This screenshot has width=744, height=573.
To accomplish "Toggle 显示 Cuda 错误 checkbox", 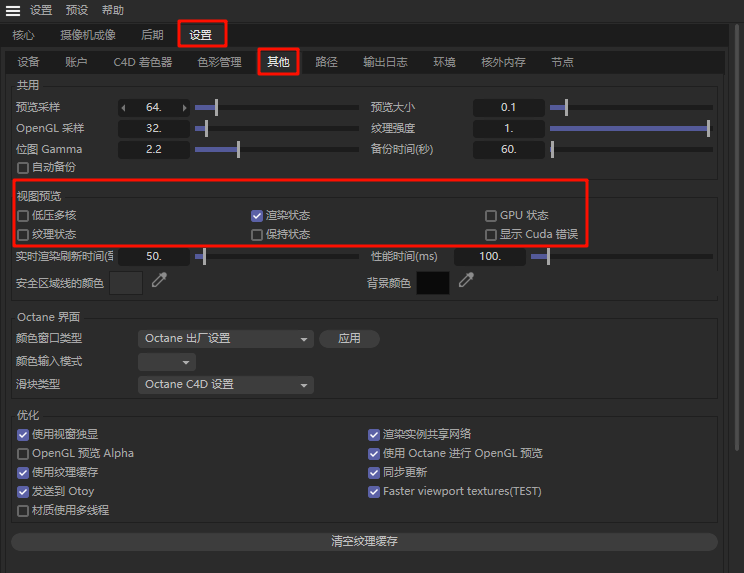I will [x=491, y=234].
